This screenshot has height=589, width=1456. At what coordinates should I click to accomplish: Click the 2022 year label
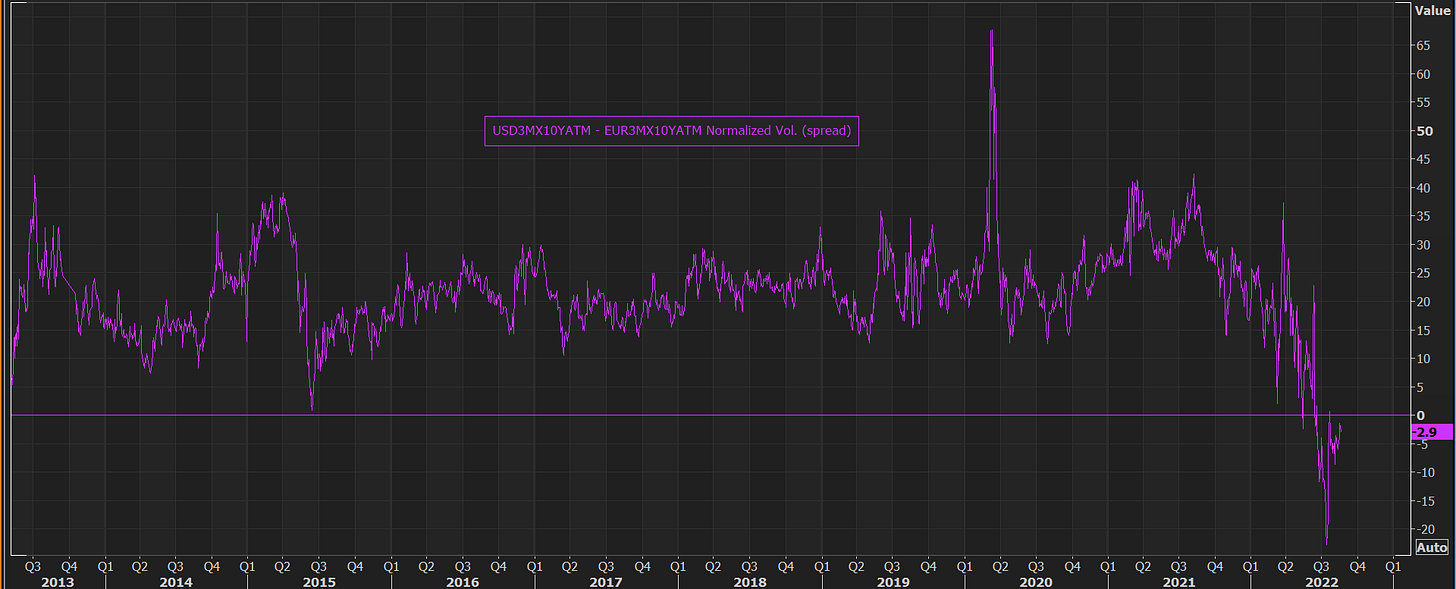1322,581
